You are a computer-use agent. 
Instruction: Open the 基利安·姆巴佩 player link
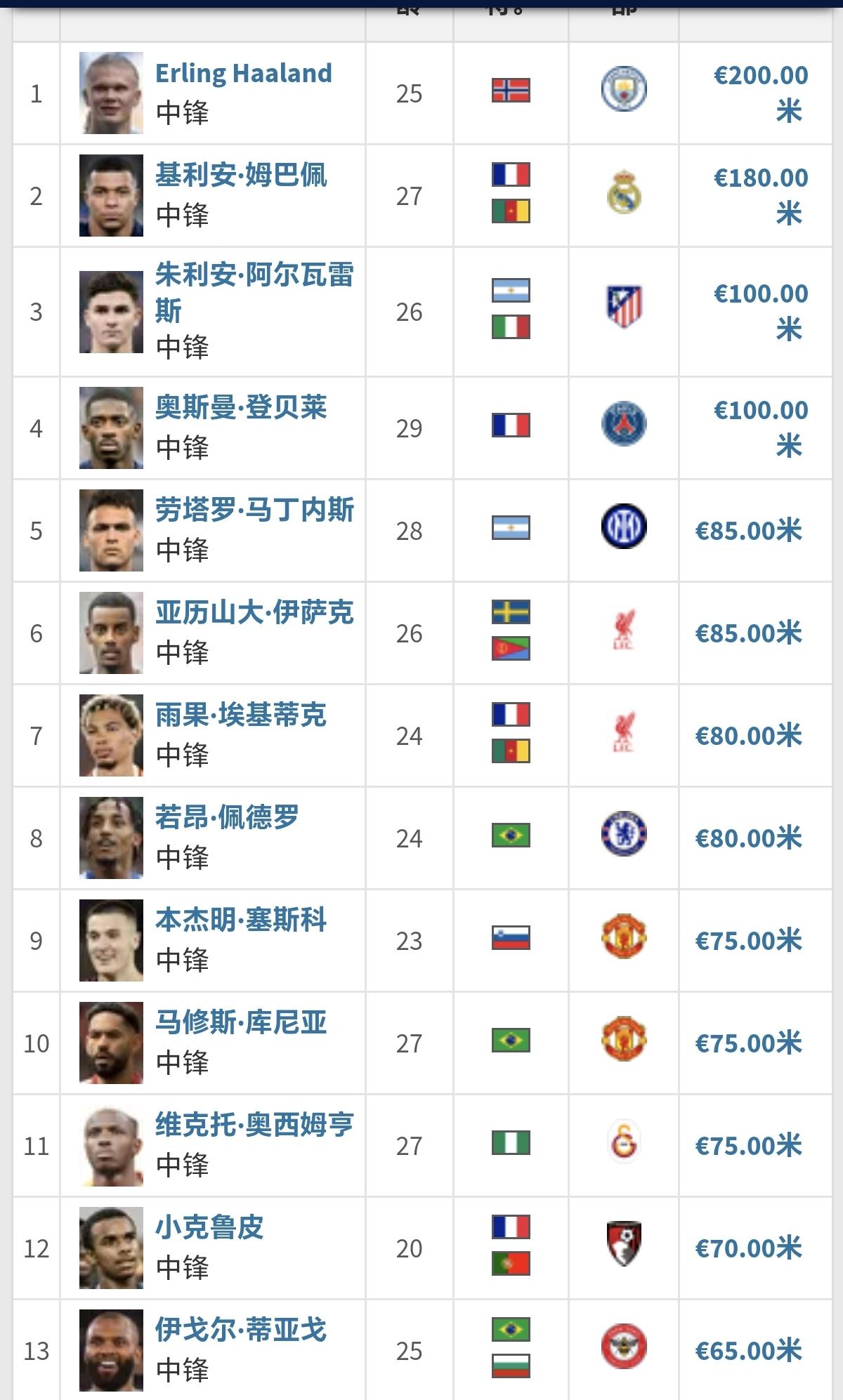click(241, 175)
